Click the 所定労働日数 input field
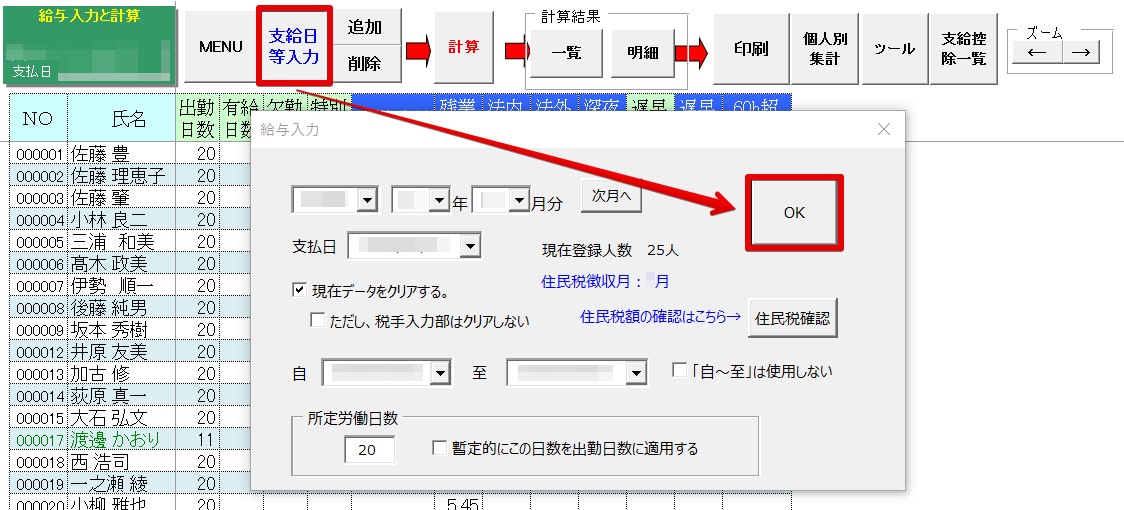 [369, 450]
